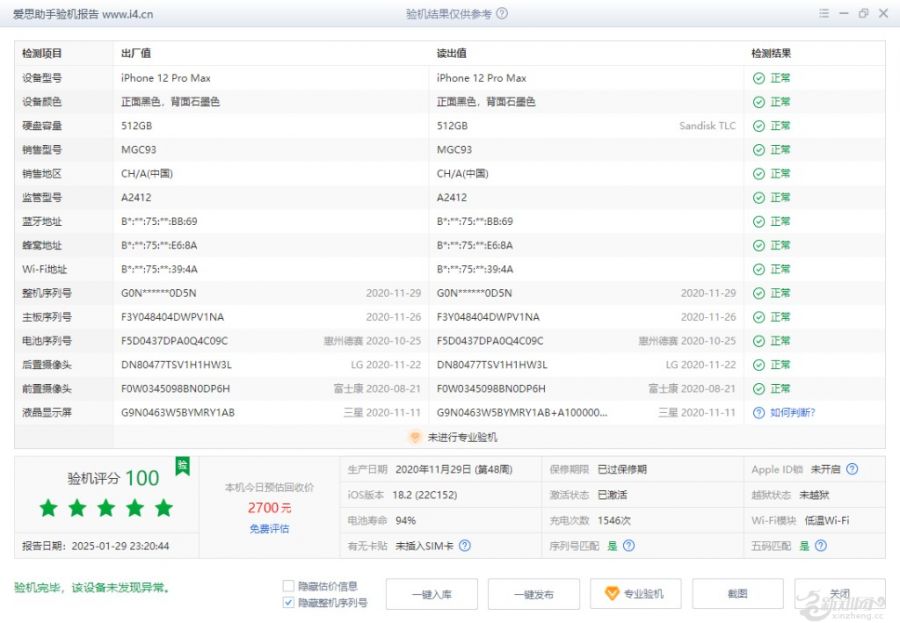The height and width of the screenshot is (623, 900).
Task: Open the 免费评估 link
Action: click(269, 528)
